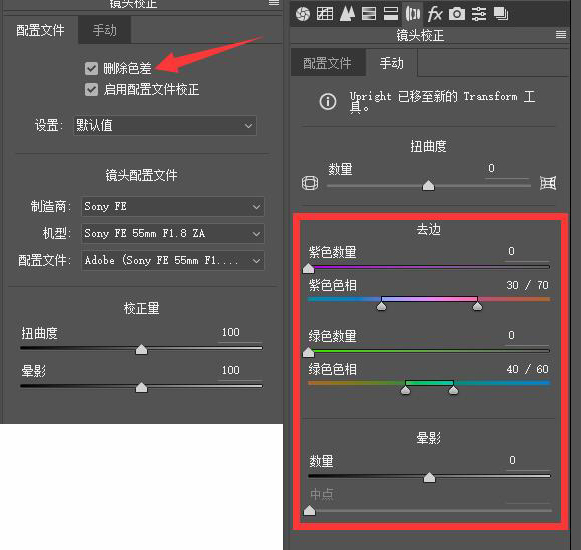
Task: Click pincushion distortion icon right of 数量 slider
Action: point(548,183)
